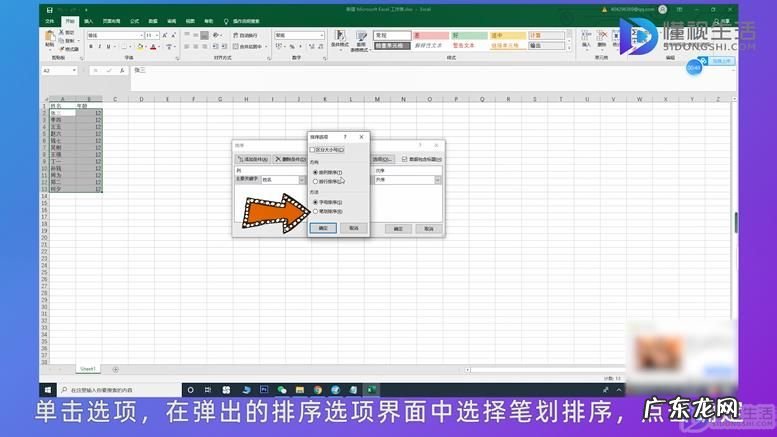The height and width of the screenshot is (437, 777).
Task: Click the taskbar search box
Action: click(119, 390)
